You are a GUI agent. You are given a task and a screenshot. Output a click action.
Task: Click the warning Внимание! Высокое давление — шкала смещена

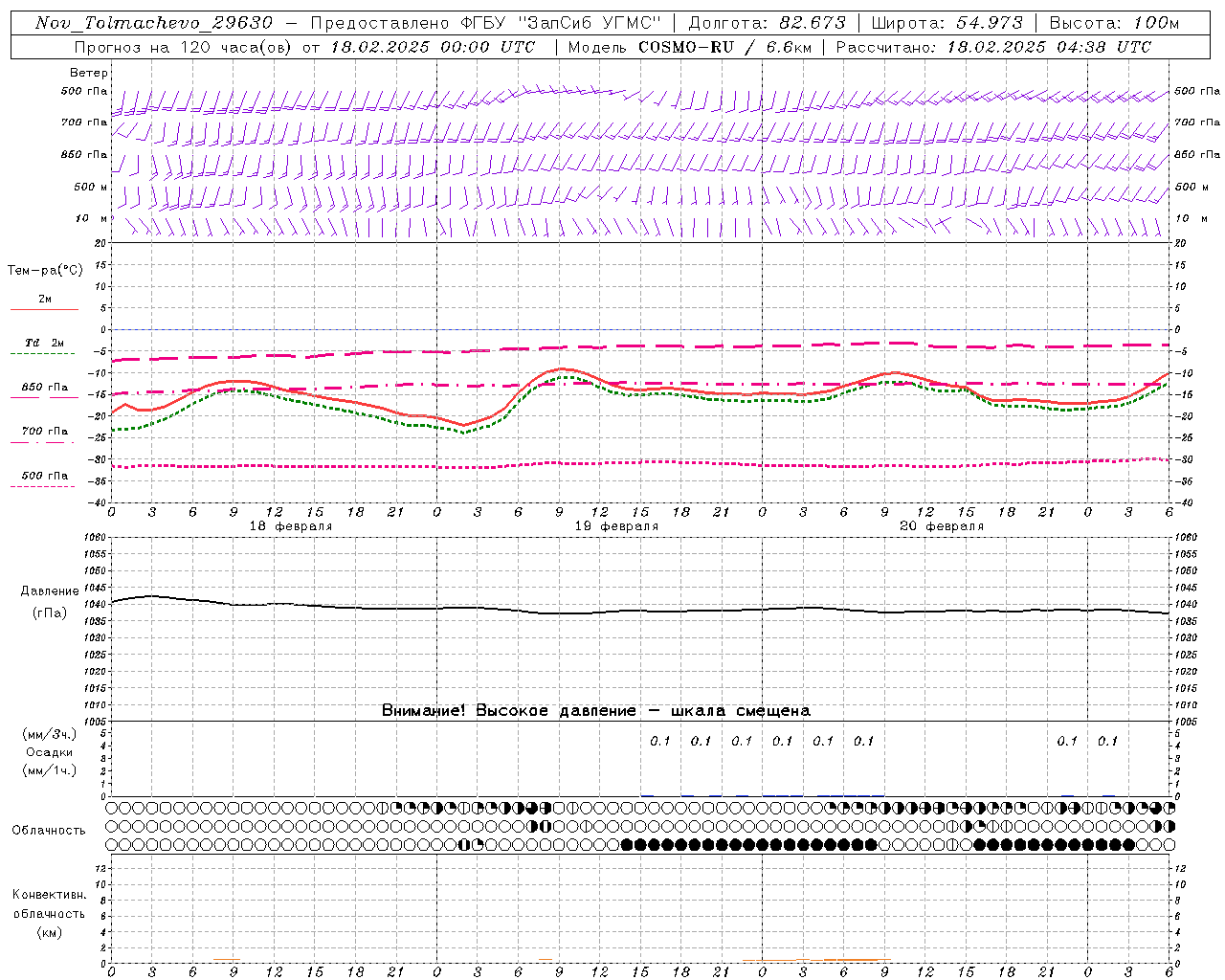pyautogui.click(x=595, y=710)
